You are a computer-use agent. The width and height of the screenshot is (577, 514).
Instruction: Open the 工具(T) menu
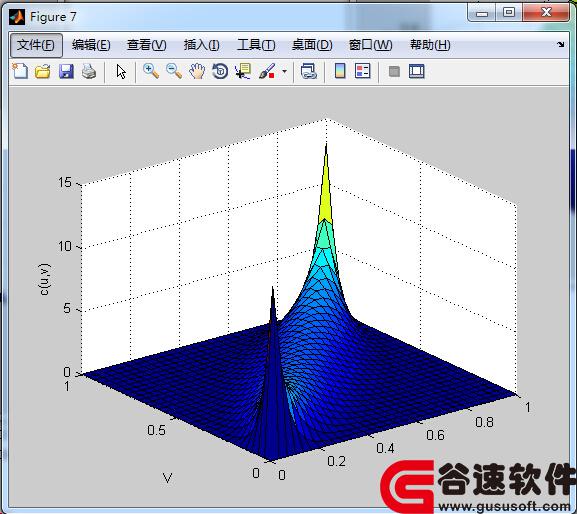(x=256, y=45)
